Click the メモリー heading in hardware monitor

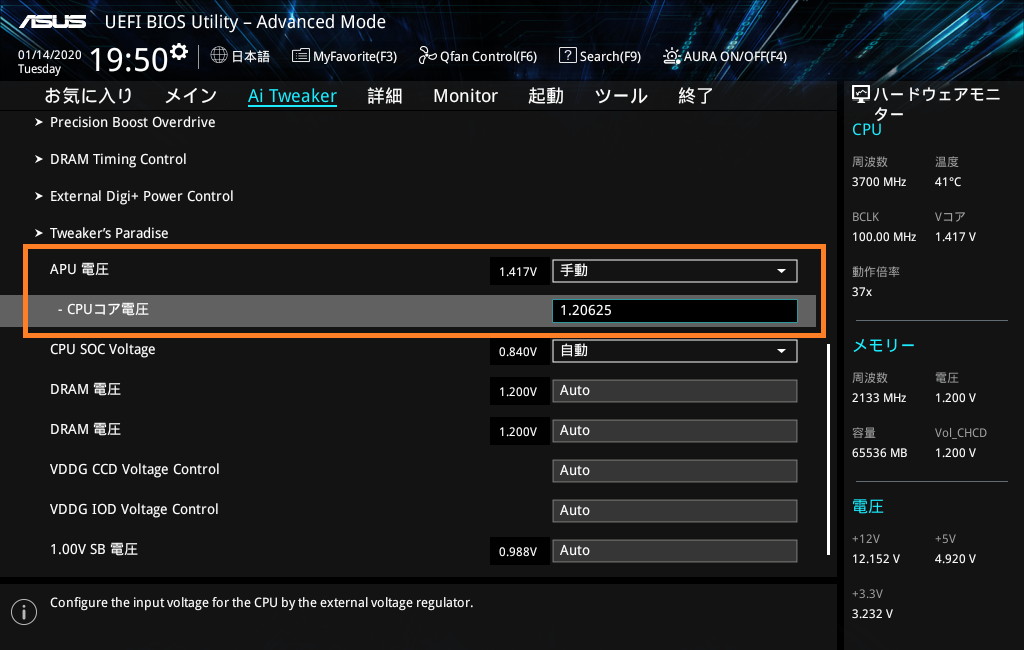pyautogui.click(x=884, y=346)
